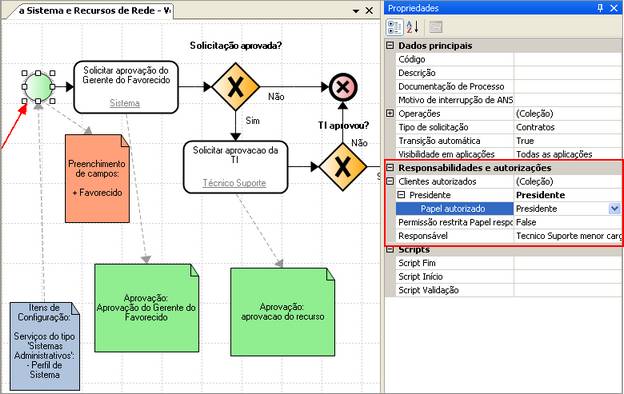Click the 'Tipo de solicitação' value 'Contratos'

(x=535, y=127)
